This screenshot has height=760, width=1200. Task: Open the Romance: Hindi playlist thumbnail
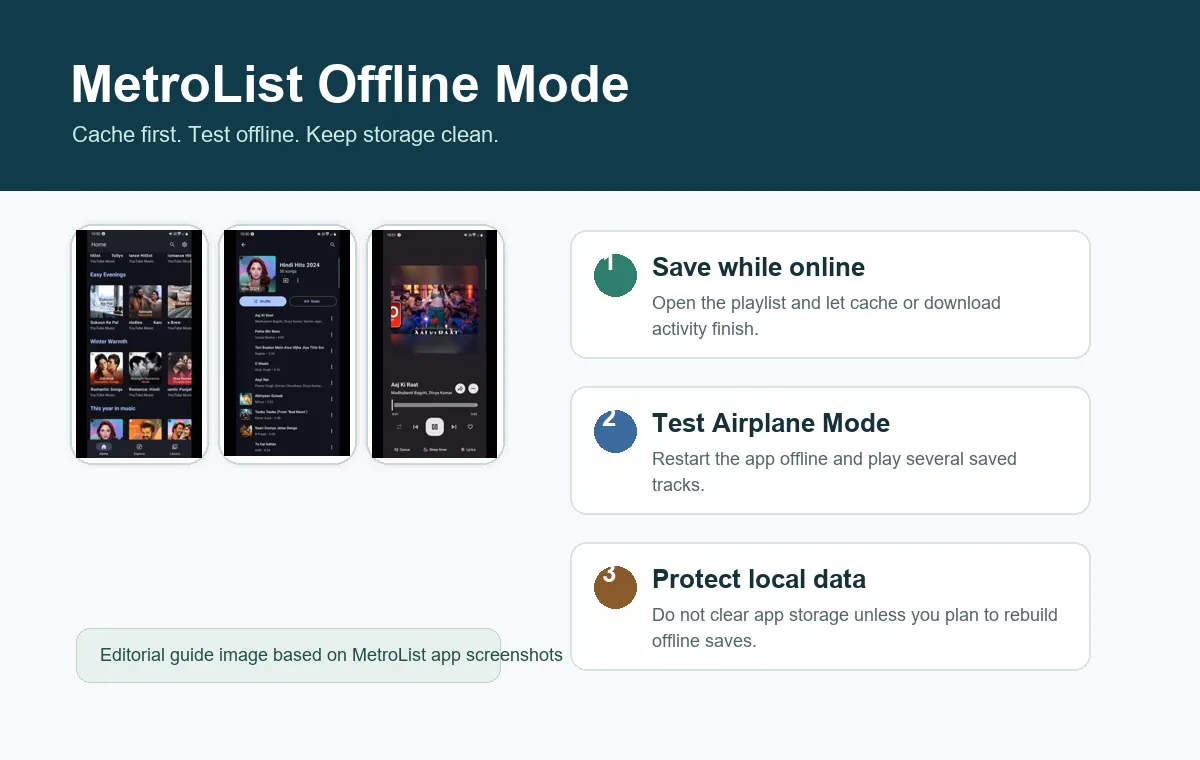tap(145, 369)
